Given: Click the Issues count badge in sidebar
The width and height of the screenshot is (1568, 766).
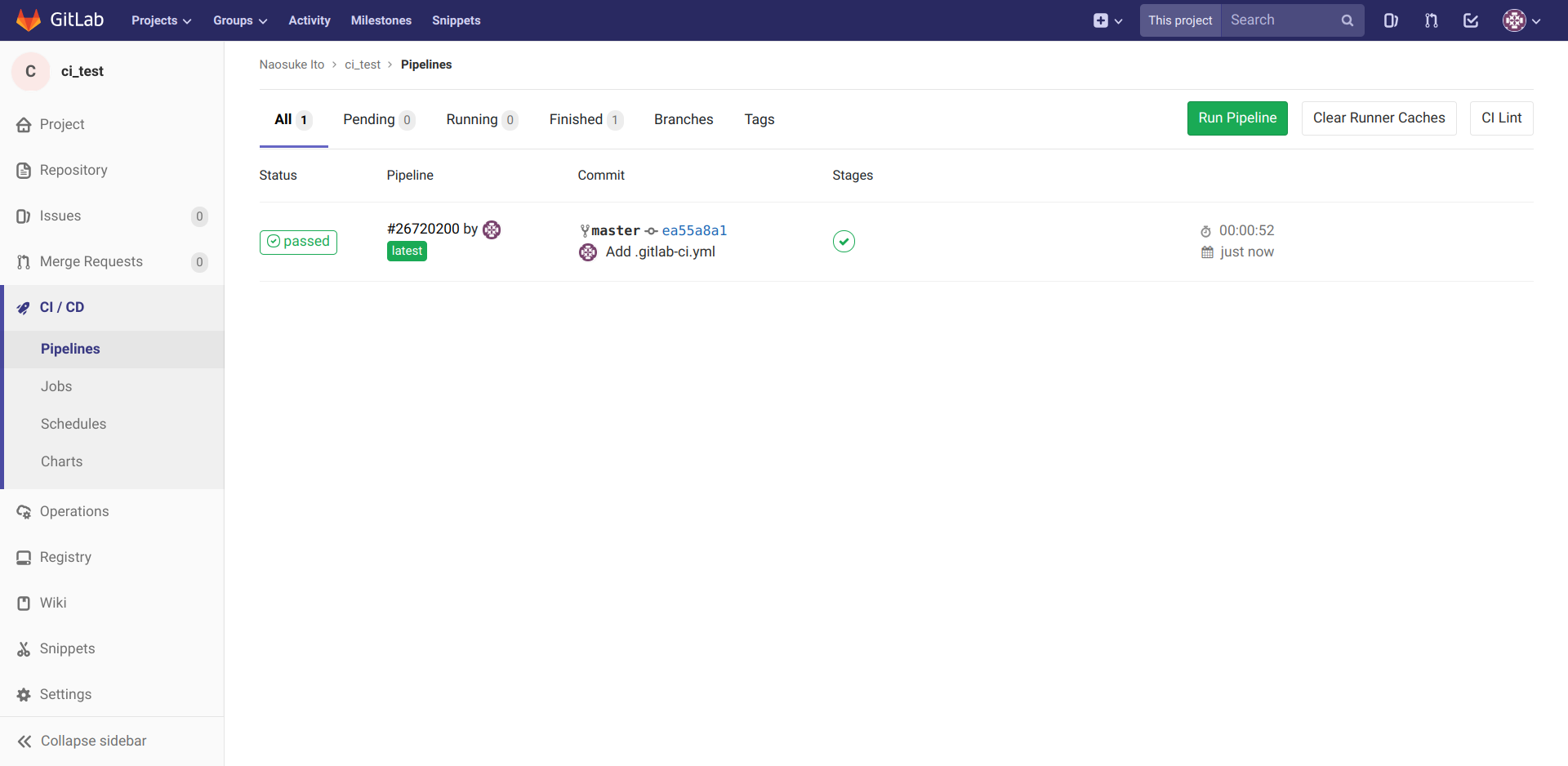Looking at the screenshot, I should [x=199, y=216].
